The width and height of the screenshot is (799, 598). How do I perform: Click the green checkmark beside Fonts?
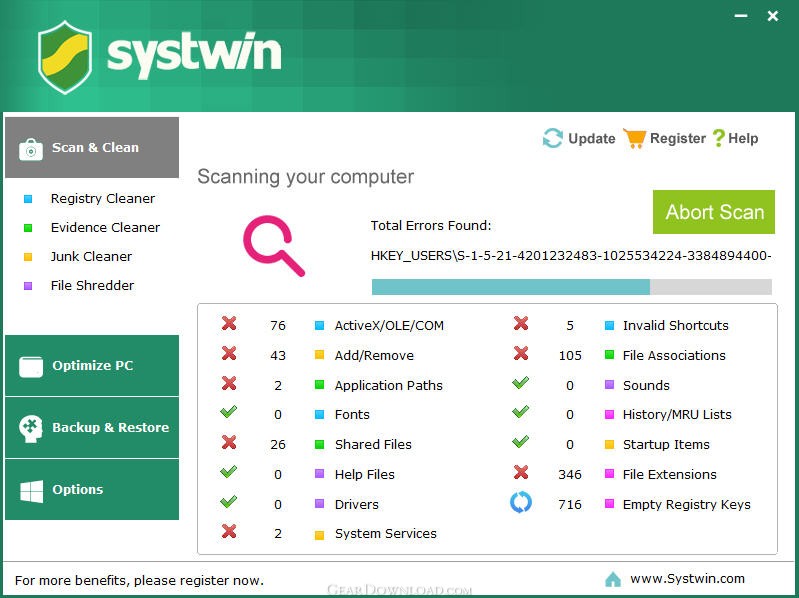(228, 412)
